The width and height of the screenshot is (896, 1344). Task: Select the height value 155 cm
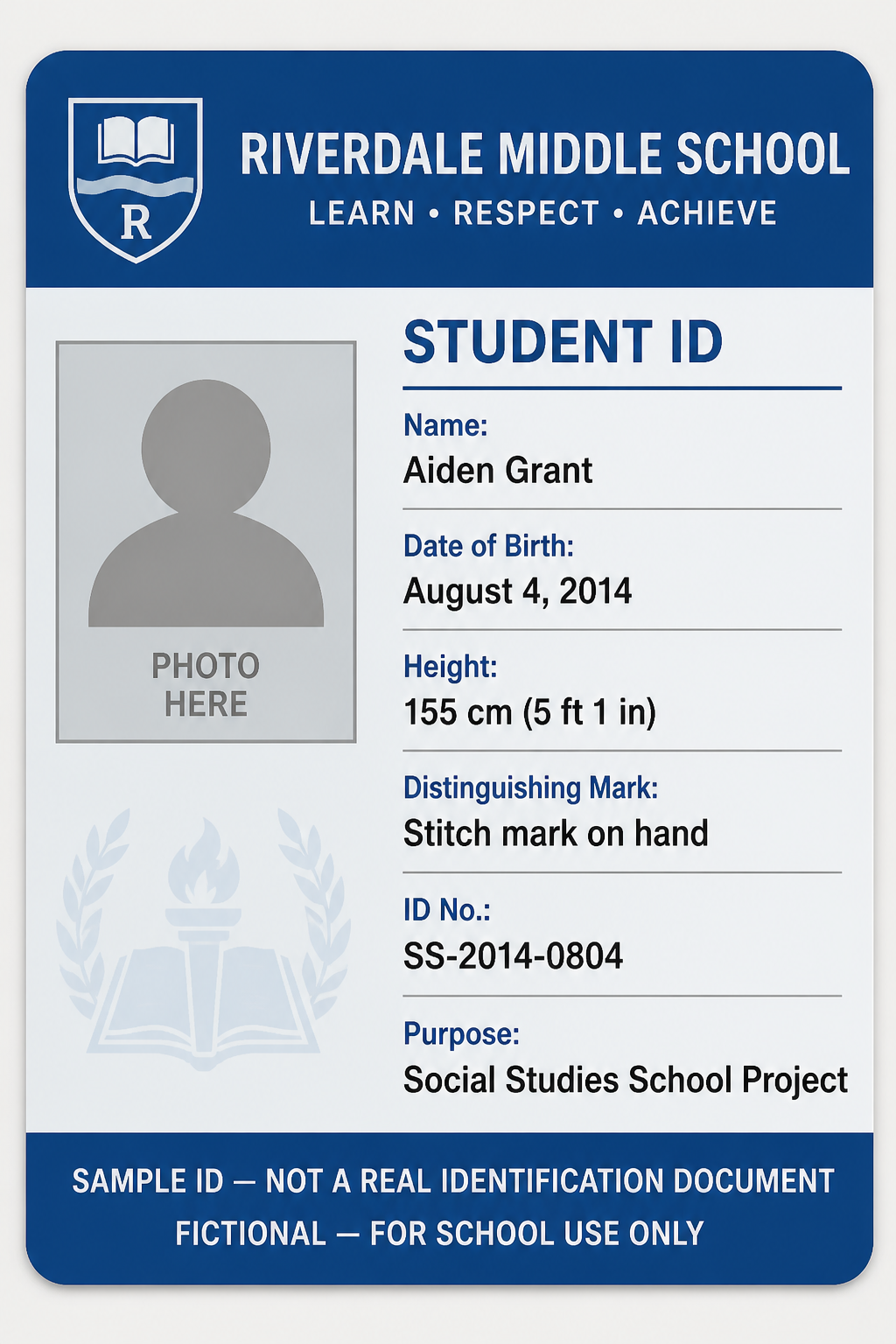[530, 712]
